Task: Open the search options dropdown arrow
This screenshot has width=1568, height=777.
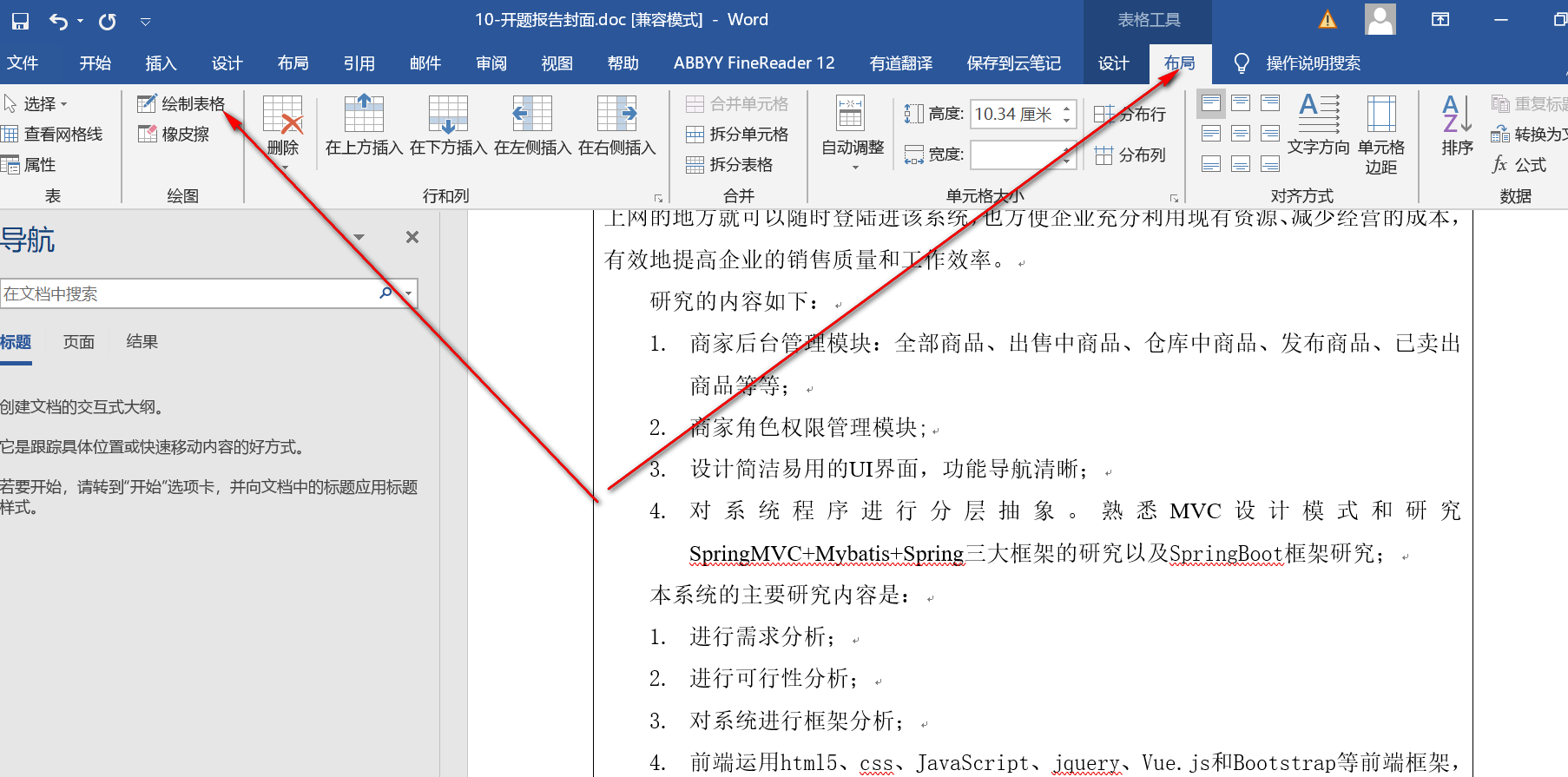Action: click(x=408, y=293)
